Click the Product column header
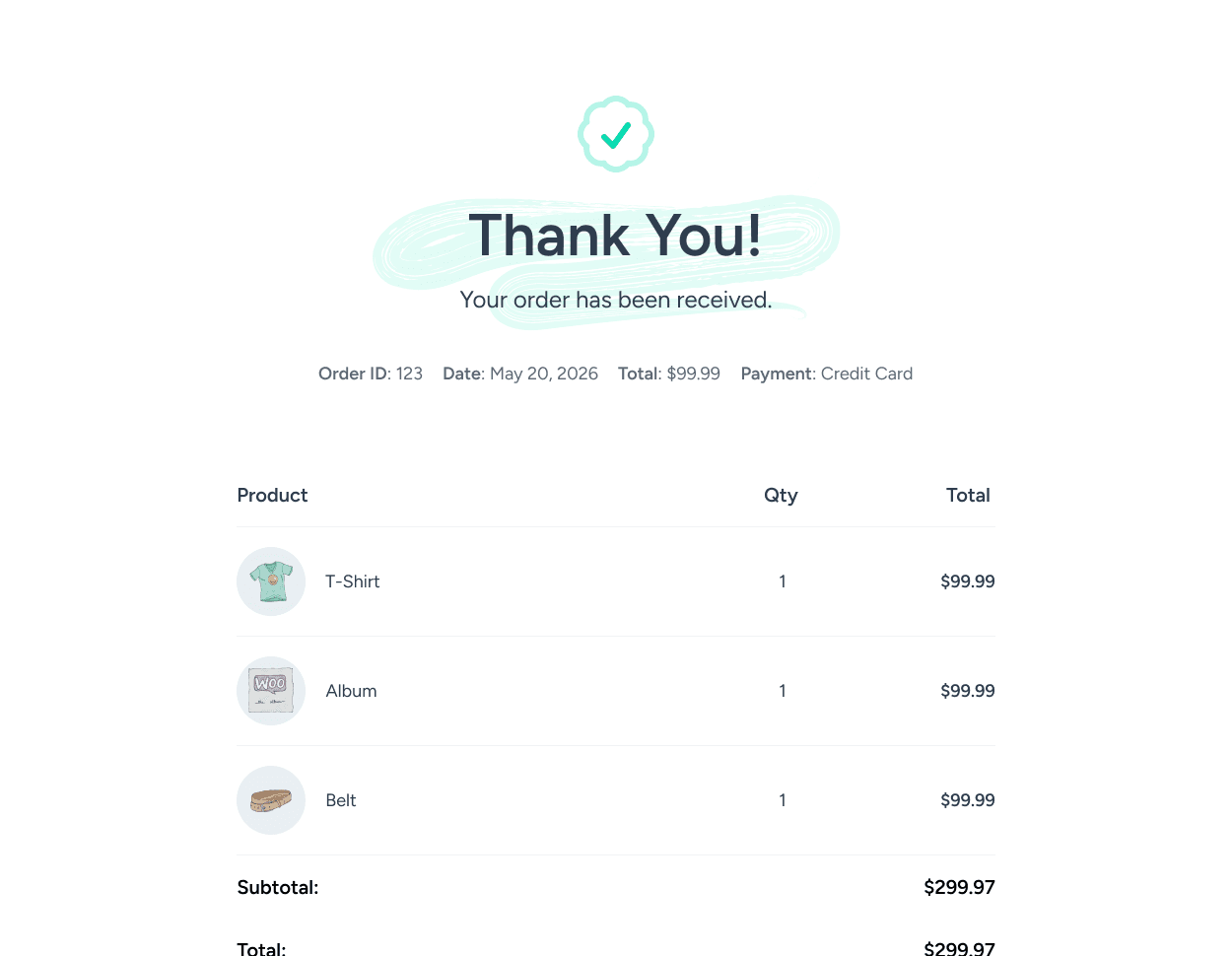The image size is (1232, 956). pyautogui.click(x=272, y=495)
